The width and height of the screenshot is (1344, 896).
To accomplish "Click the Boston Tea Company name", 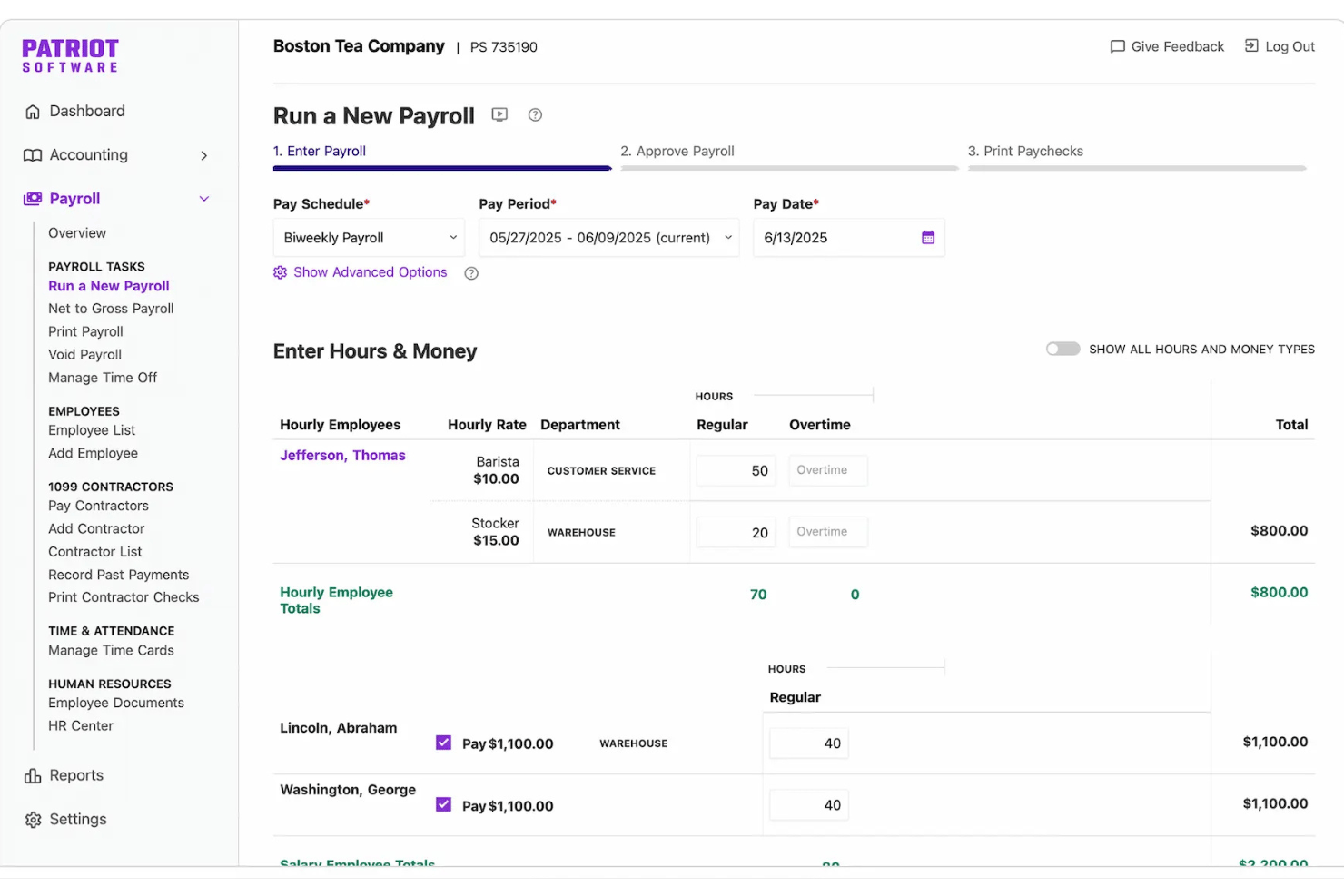I will coord(359,46).
